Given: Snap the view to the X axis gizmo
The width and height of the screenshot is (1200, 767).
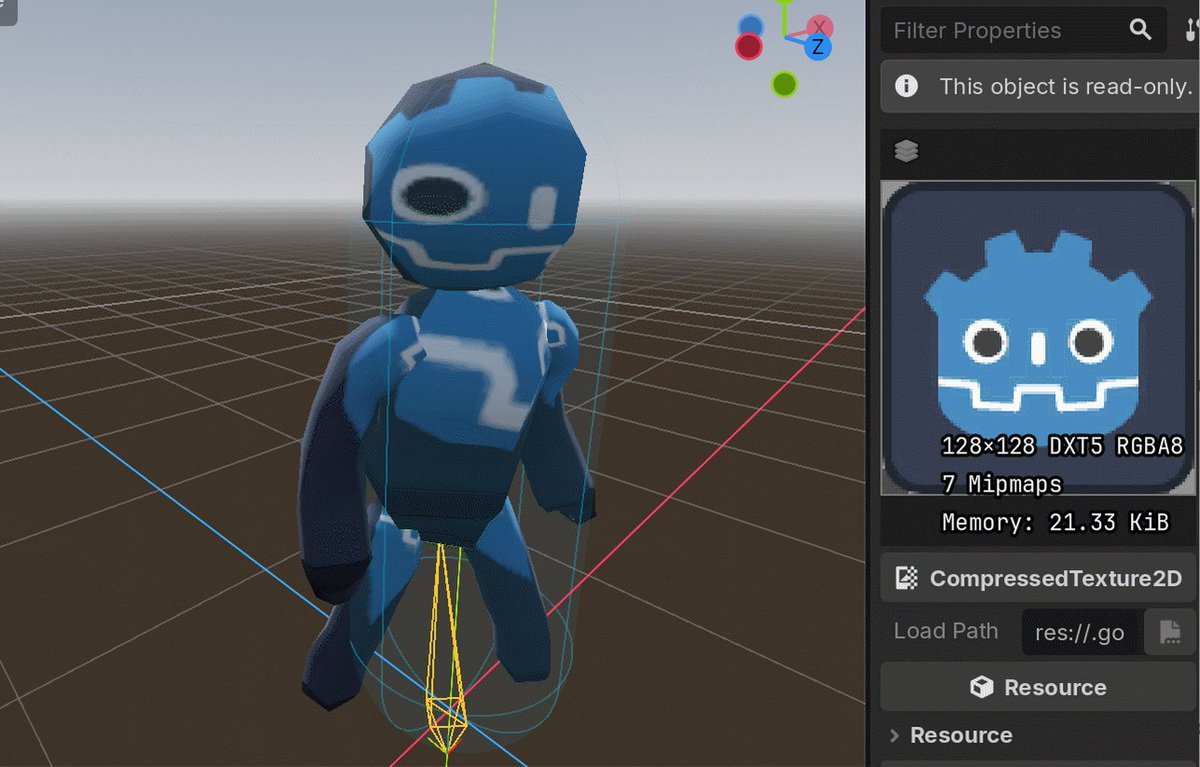Looking at the screenshot, I should pos(820,27).
